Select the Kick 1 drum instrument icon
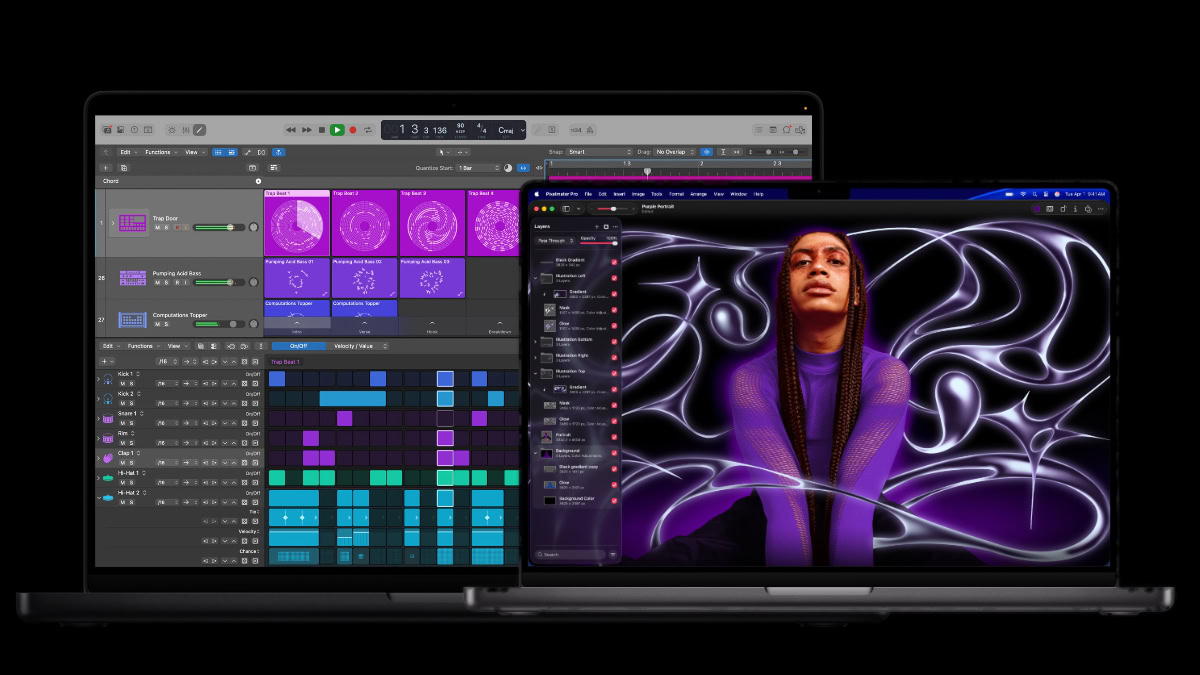The image size is (1200, 675). coord(107,379)
